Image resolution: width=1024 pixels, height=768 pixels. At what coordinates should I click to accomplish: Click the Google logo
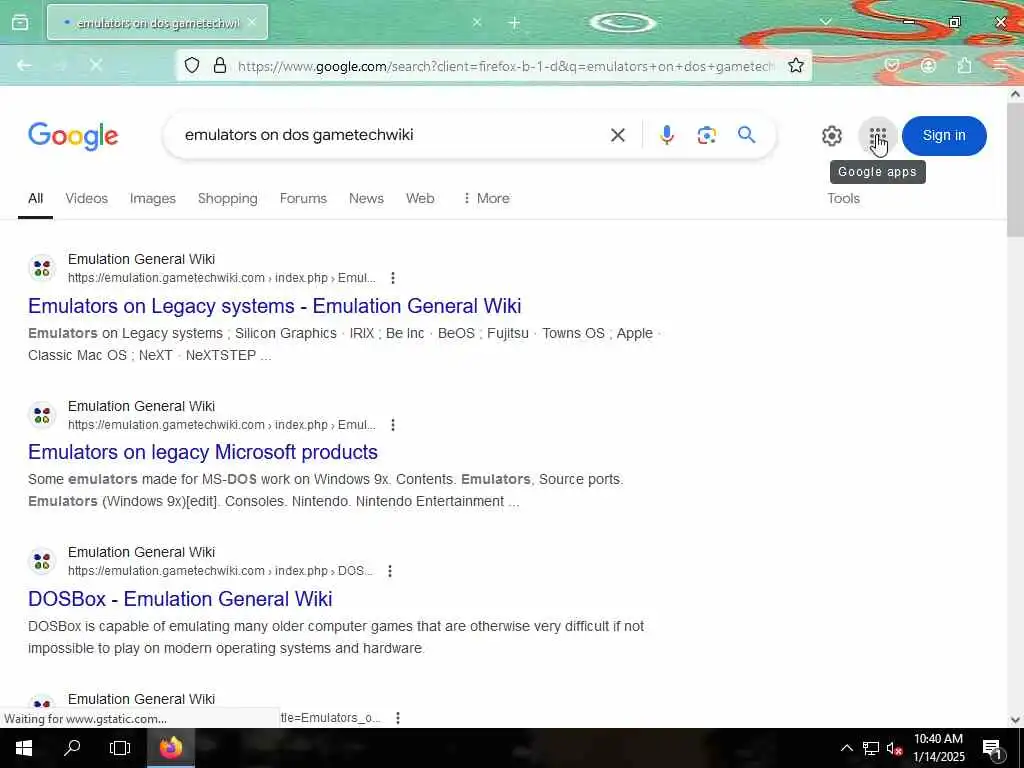tap(73, 136)
